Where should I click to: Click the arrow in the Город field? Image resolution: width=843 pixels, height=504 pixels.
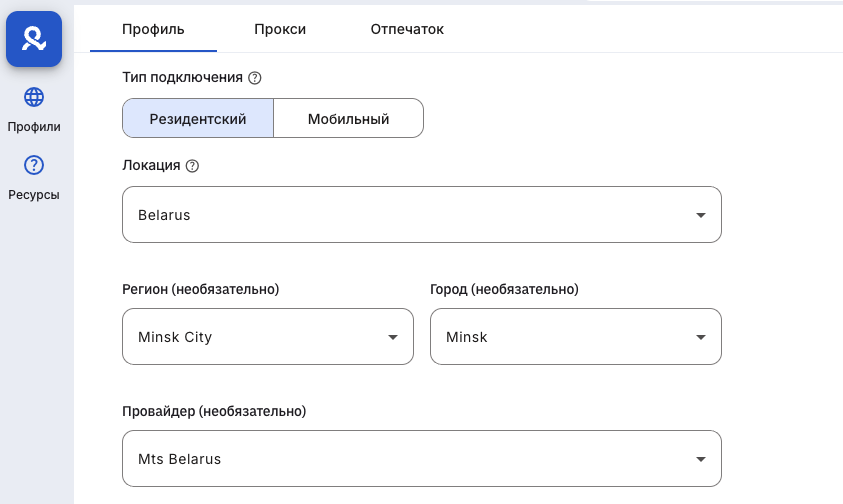coord(701,337)
